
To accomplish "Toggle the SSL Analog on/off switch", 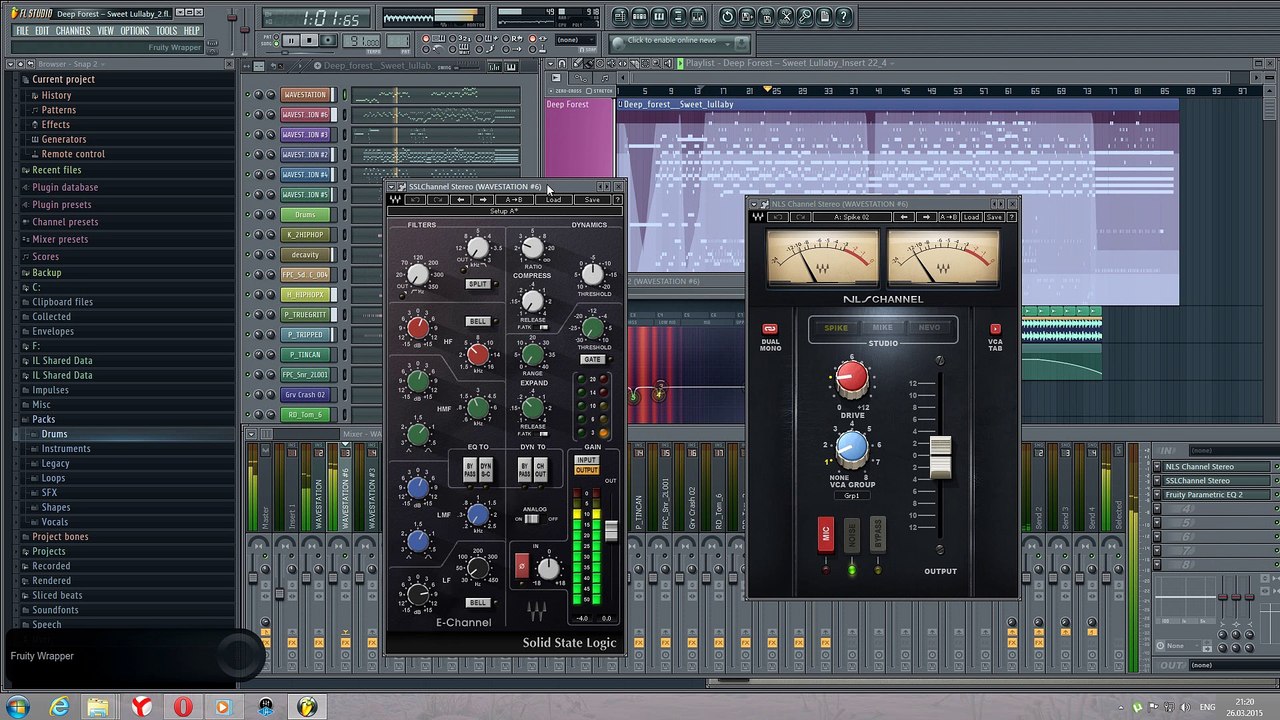I will pos(531,519).
